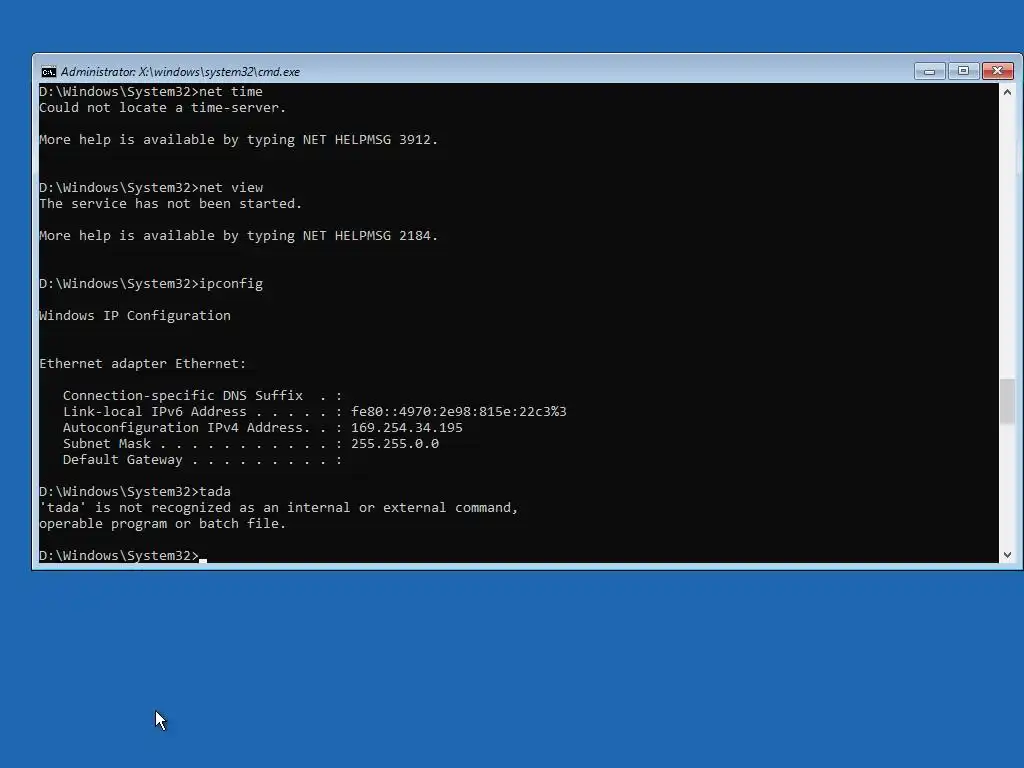
Task: Click the vertical scrollbar thumb
Action: (x=1007, y=401)
